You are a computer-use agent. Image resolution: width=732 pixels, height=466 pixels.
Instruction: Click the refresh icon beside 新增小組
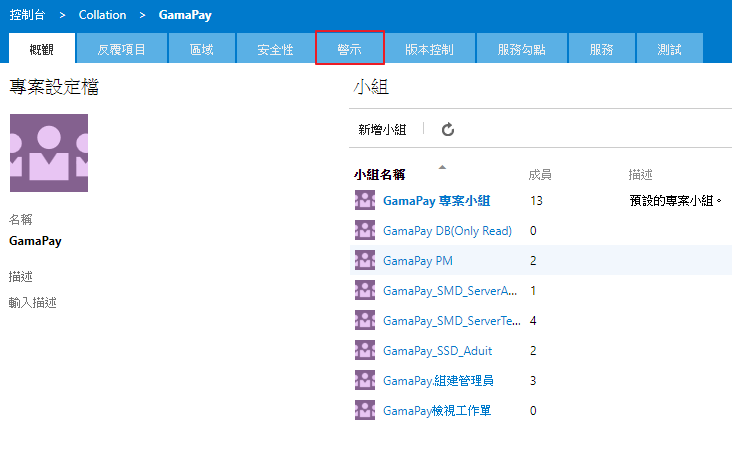448,130
